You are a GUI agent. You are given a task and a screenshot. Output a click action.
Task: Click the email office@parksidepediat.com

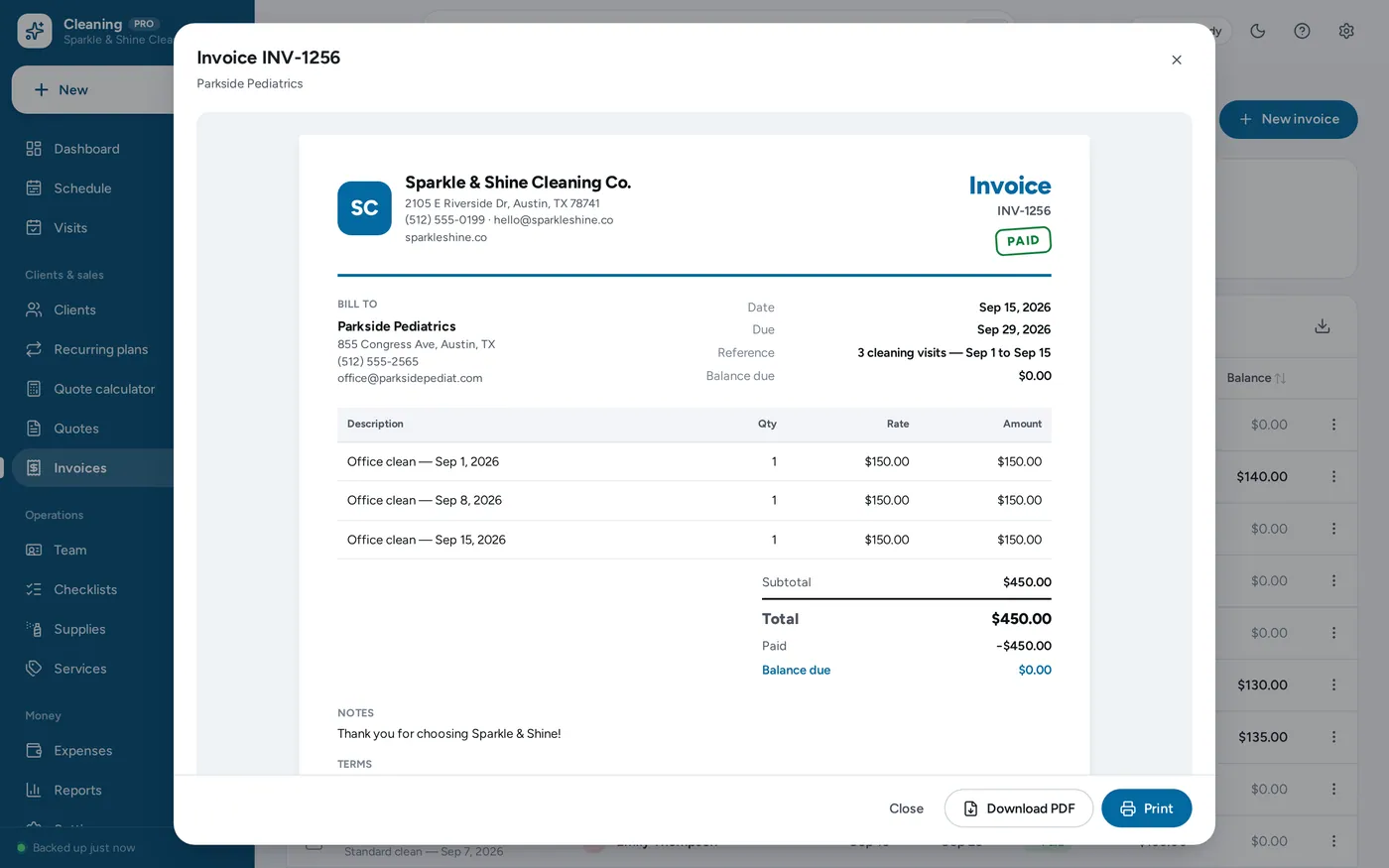(410, 378)
